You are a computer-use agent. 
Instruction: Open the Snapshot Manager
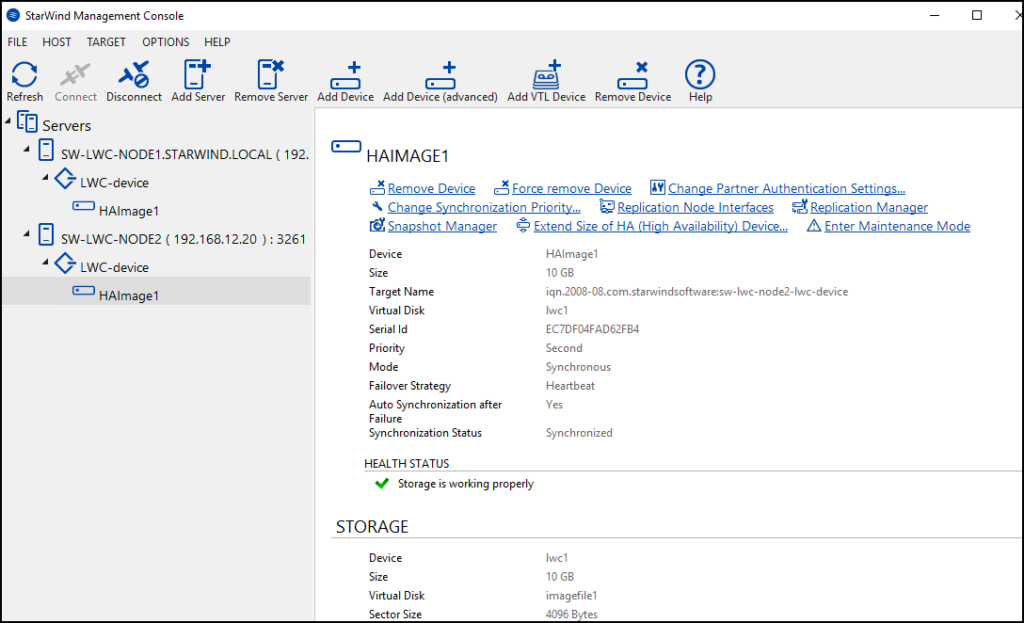(441, 226)
